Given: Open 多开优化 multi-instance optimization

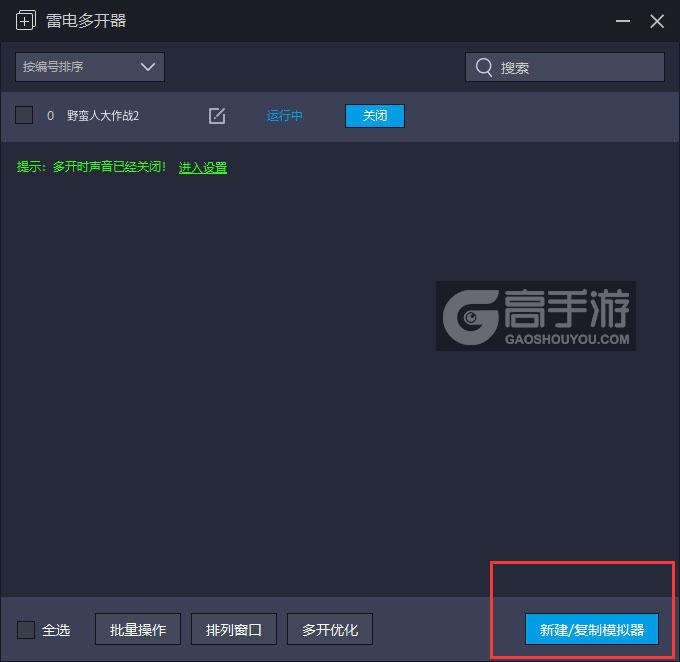Looking at the screenshot, I should [330, 629].
